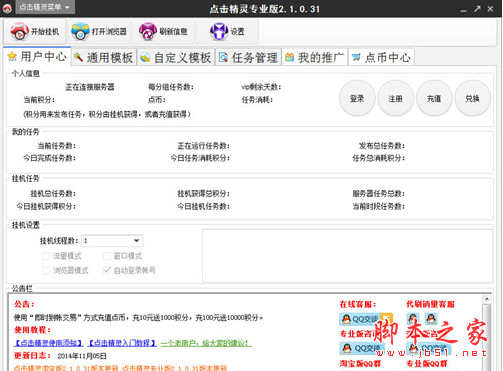
Task: Open QQ交谈 chat under 在线客服
Action: coord(366,319)
